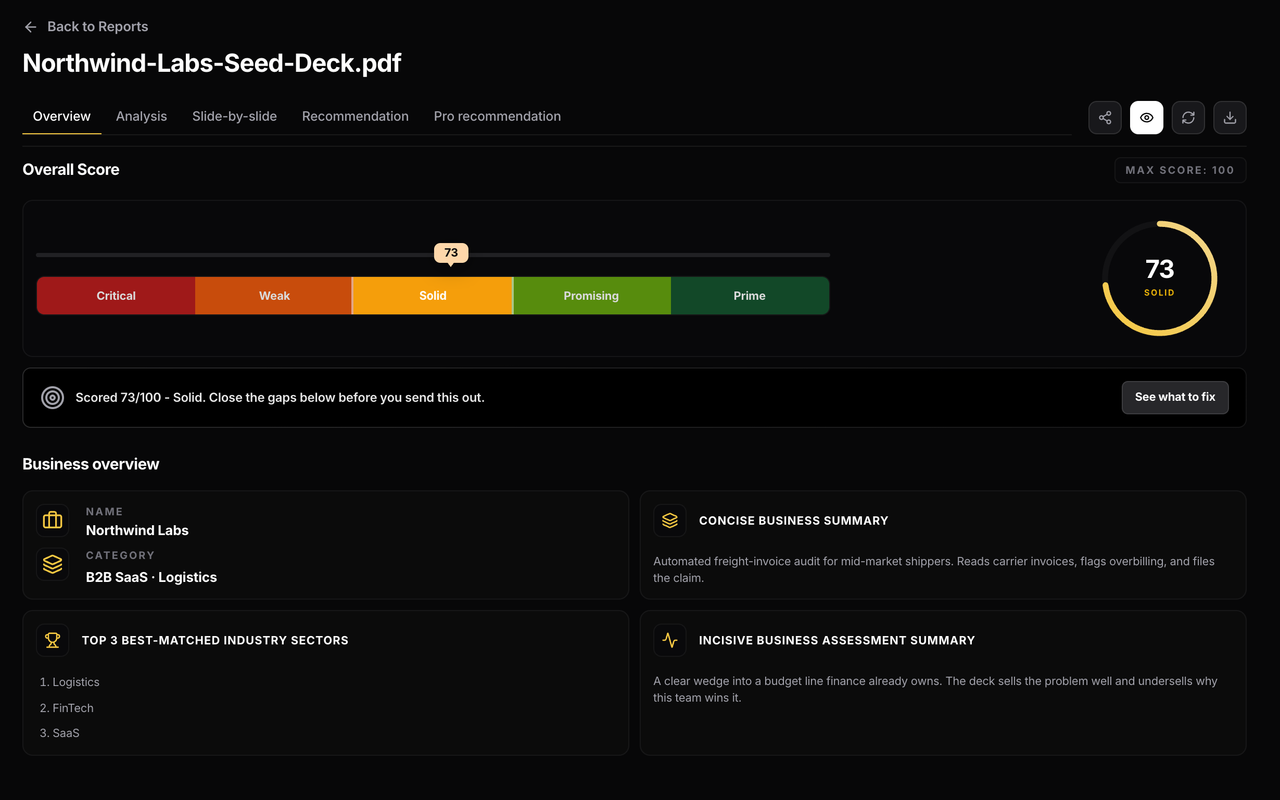
Task: Click the Concise Business Summary heading
Action: pyautogui.click(x=794, y=521)
